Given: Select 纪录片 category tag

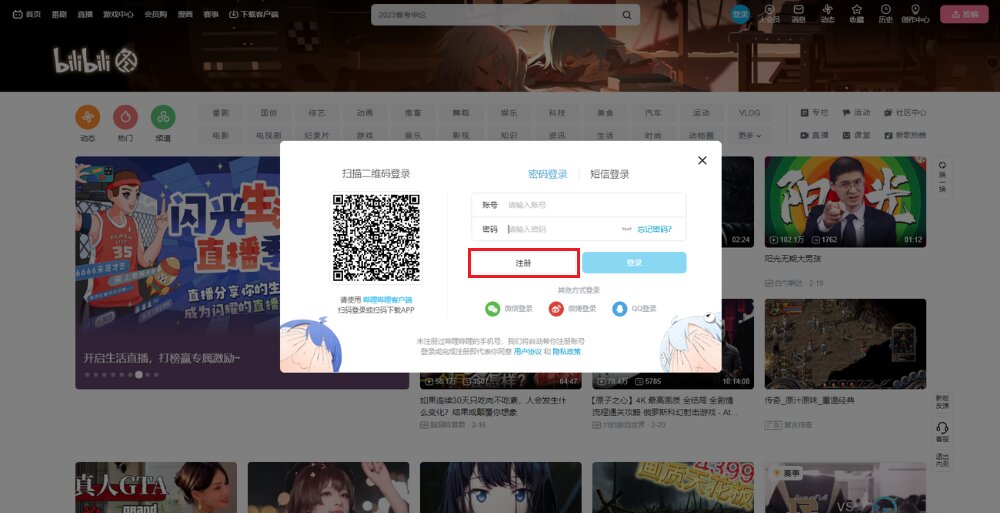Looking at the screenshot, I should [x=316, y=135].
